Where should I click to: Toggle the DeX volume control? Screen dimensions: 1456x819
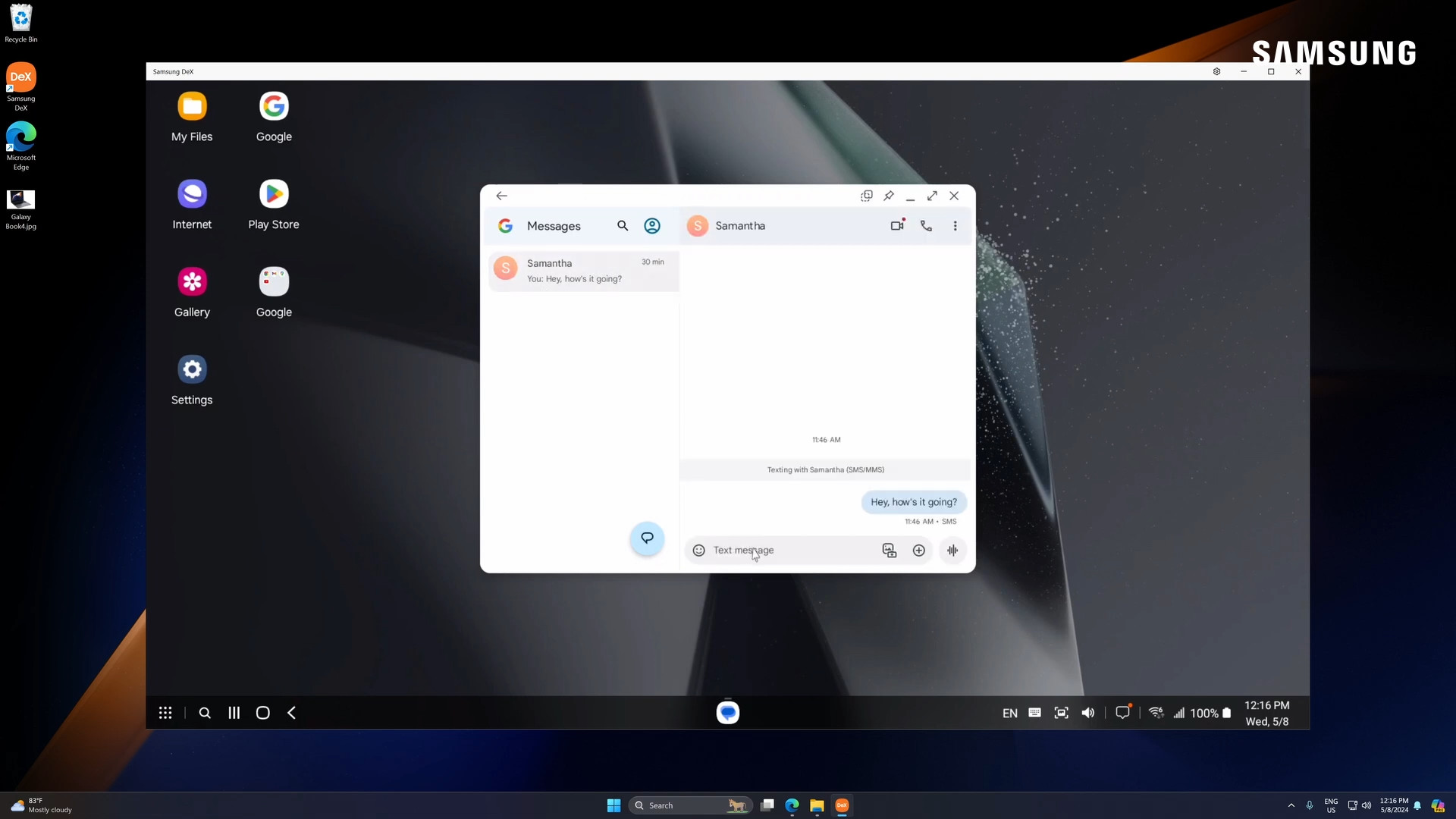[x=1088, y=713]
